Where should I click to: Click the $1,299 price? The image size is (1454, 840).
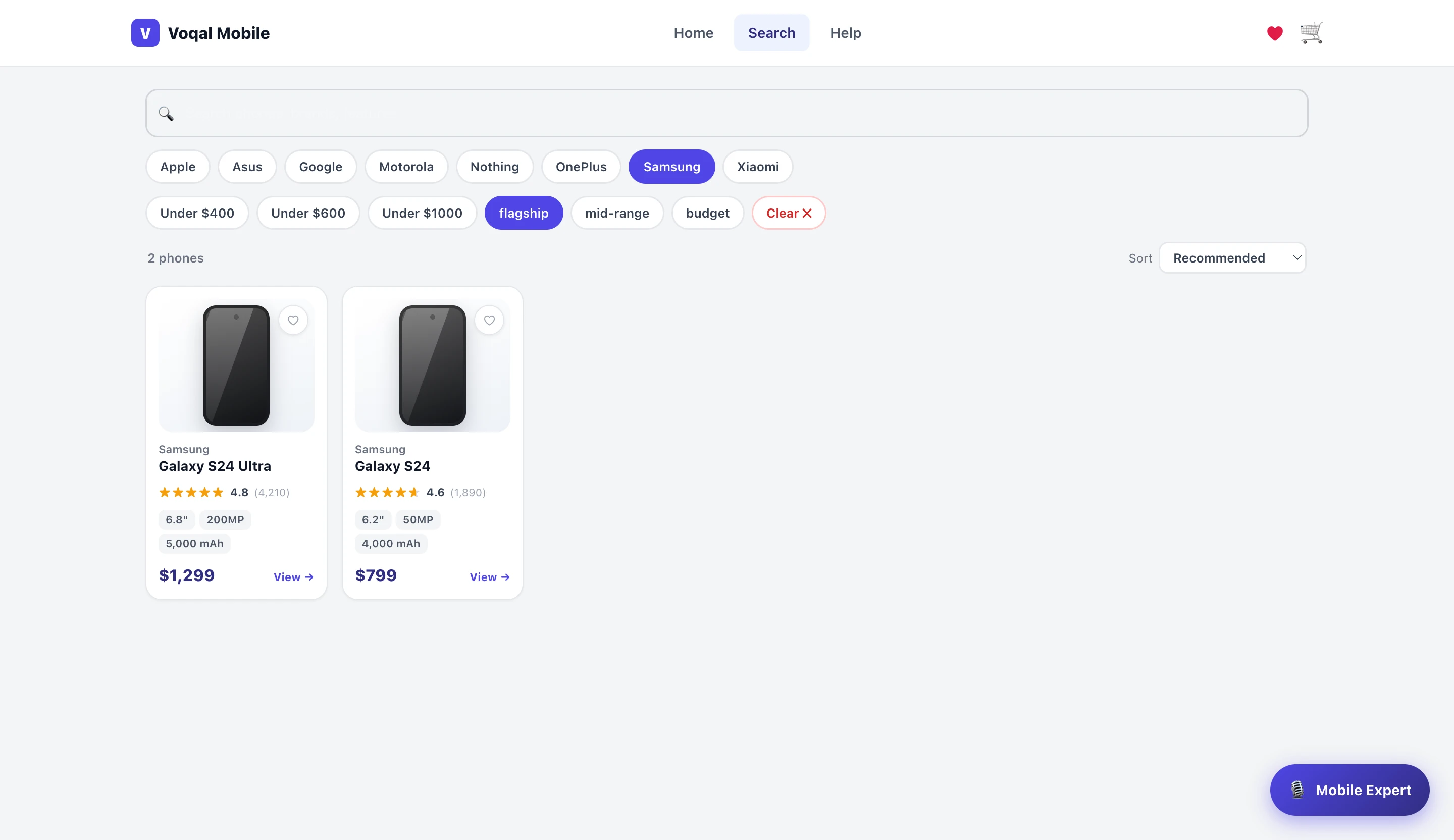[187, 575]
